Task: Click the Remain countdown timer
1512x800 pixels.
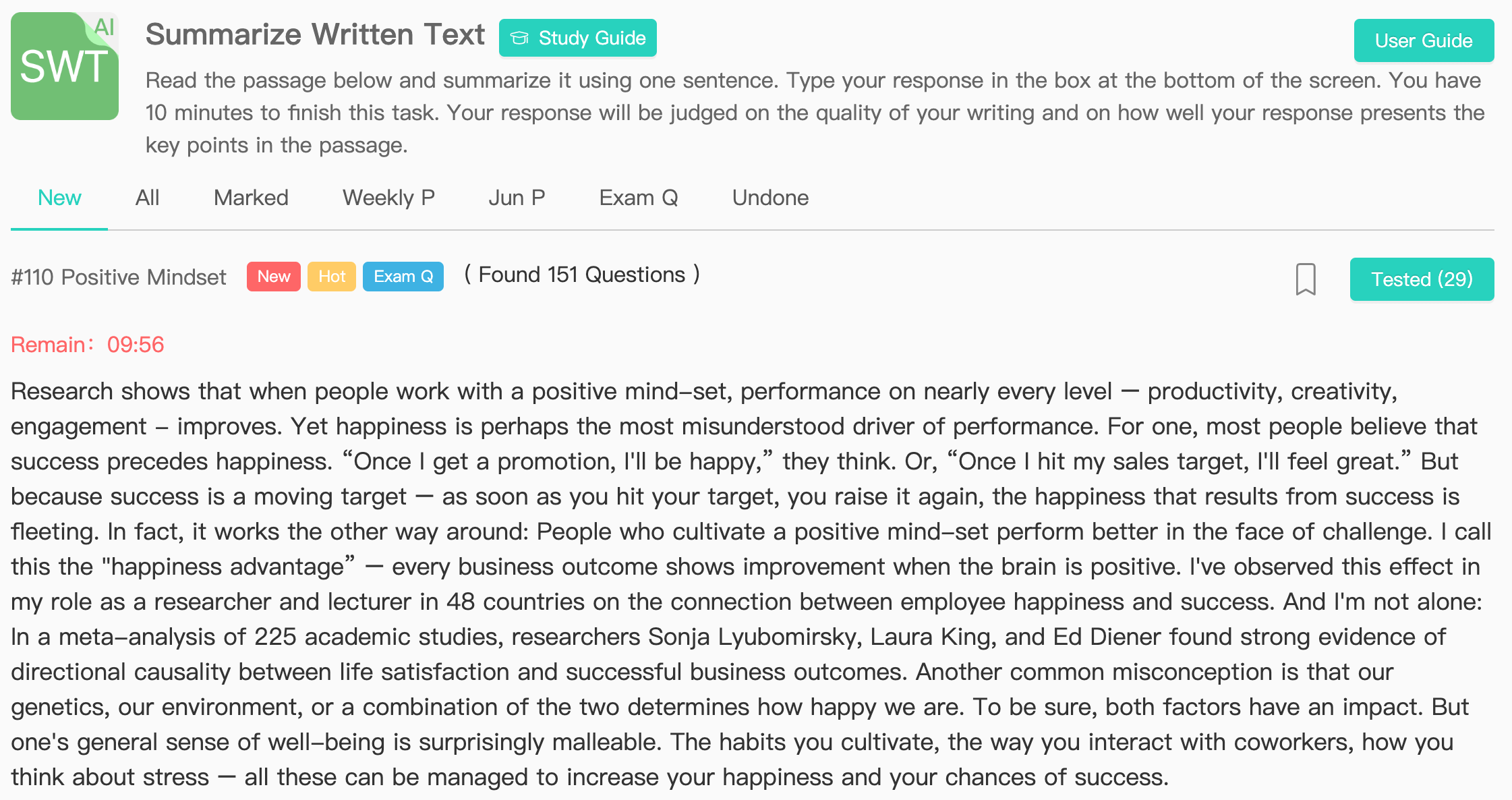Action: pos(88,345)
